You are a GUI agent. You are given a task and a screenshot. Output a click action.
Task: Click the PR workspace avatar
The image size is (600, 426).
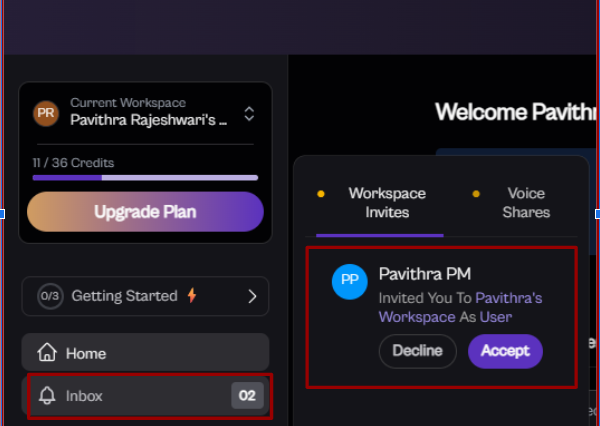45,113
